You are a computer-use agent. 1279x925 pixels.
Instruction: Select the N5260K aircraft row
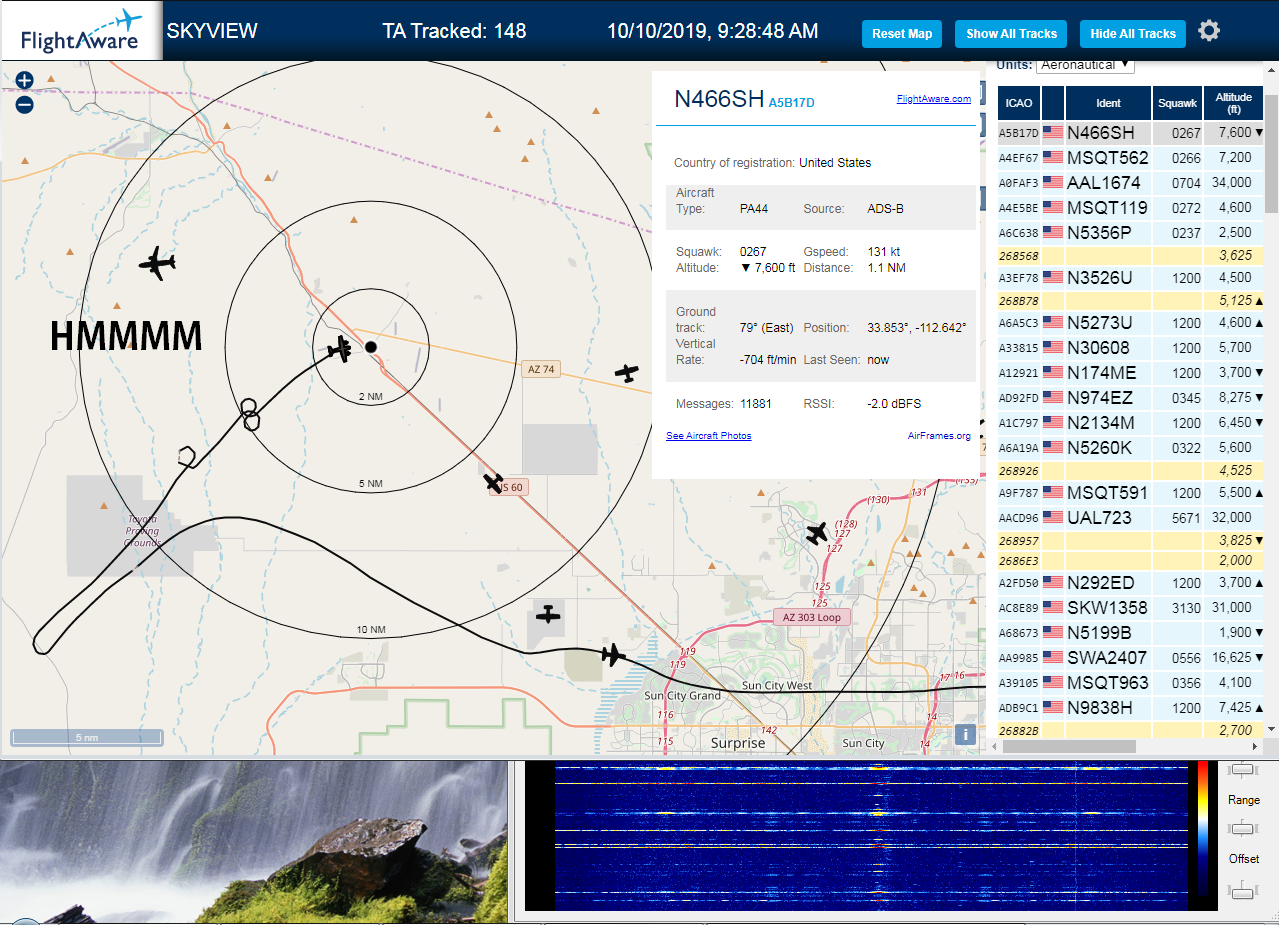click(x=1130, y=447)
